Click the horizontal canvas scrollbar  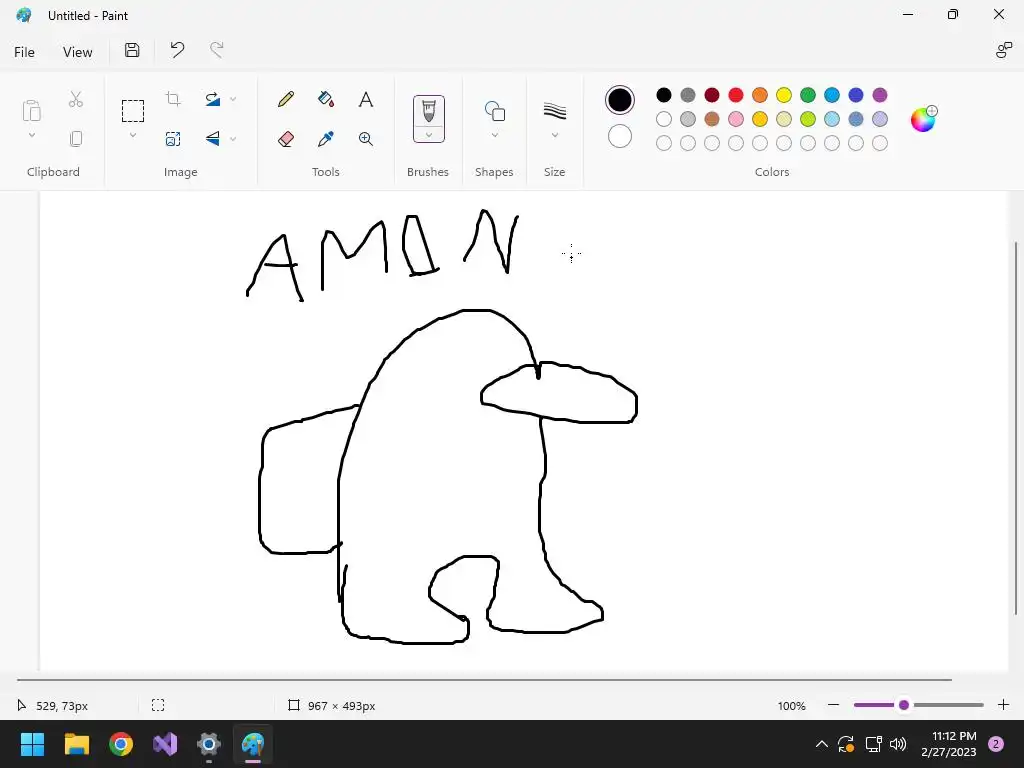click(484, 680)
